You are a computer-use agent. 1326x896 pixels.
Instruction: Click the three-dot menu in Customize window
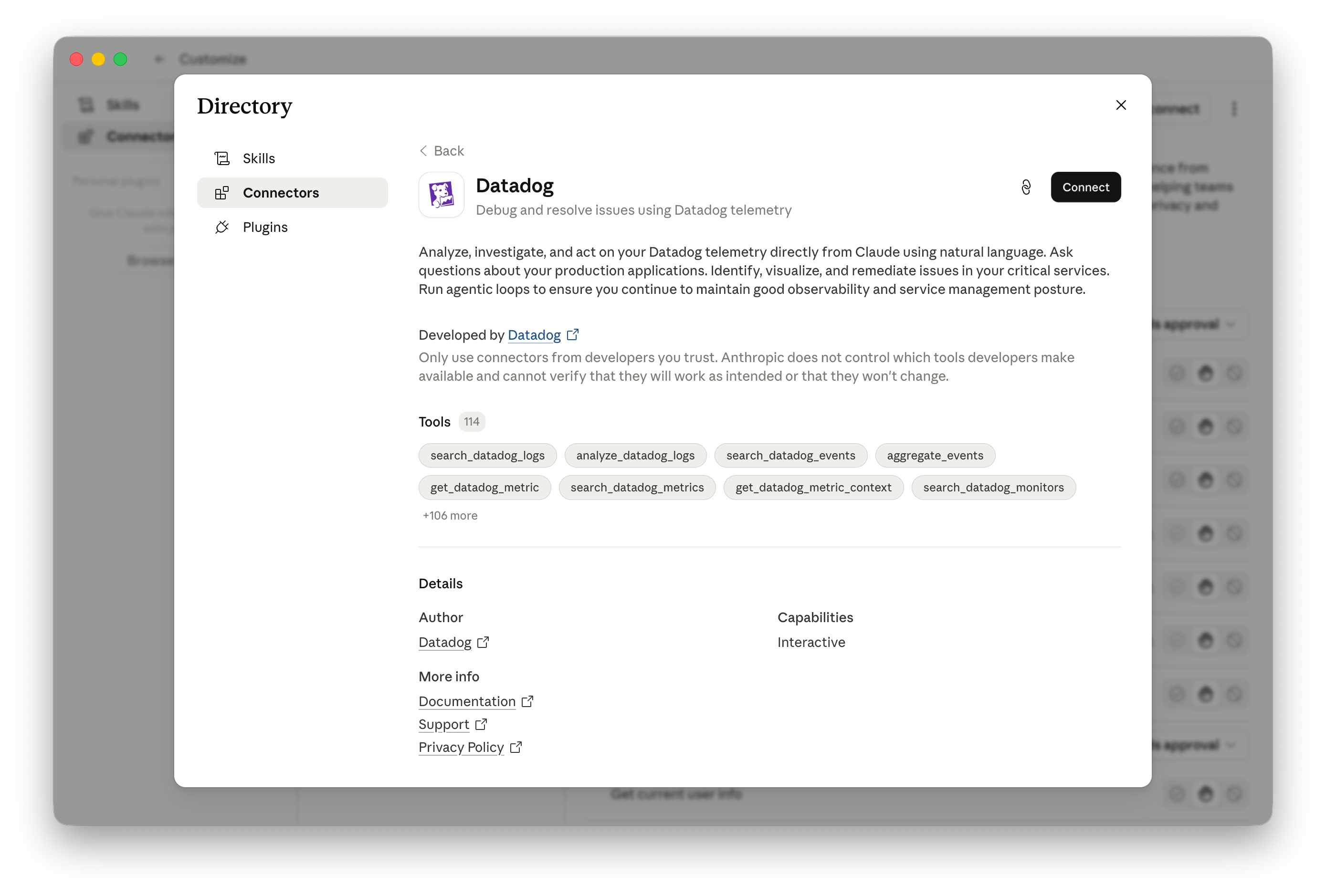click(x=1233, y=108)
